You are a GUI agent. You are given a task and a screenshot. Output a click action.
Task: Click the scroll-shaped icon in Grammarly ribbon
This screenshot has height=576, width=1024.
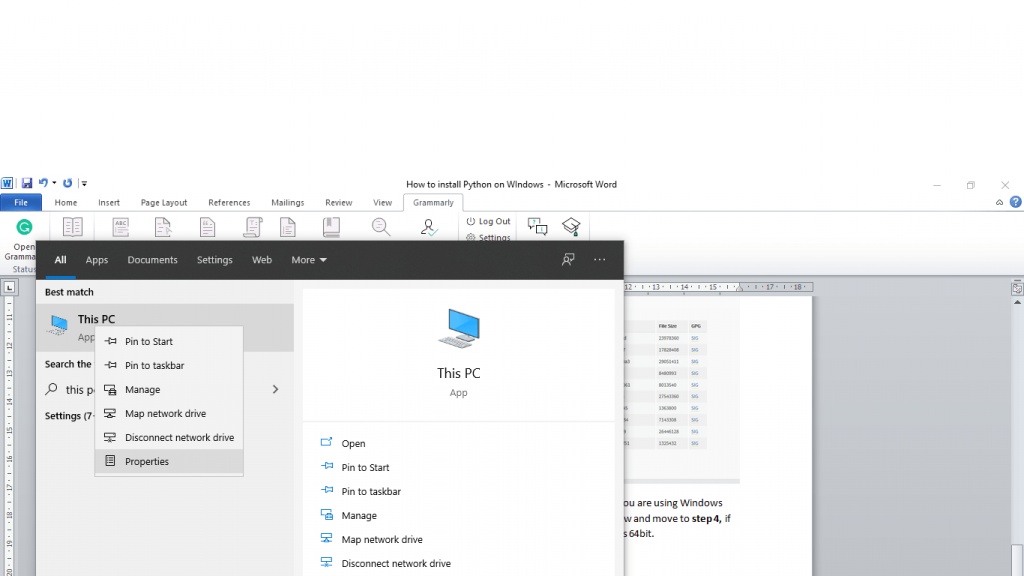[253, 227]
